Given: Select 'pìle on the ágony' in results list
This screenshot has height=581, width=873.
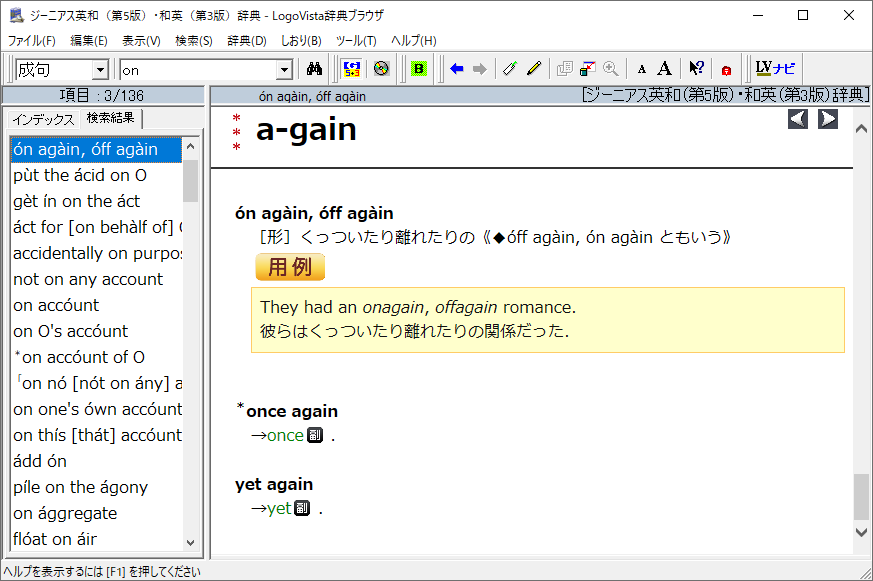Looking at the screenshot, I should click(80, 487).
